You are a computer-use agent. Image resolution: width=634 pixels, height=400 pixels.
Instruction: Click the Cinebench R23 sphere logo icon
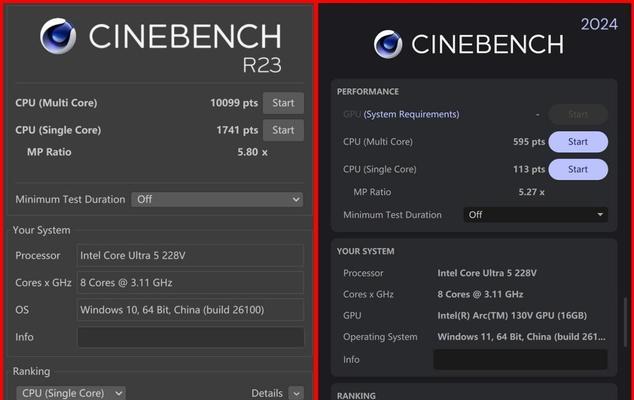58,36
